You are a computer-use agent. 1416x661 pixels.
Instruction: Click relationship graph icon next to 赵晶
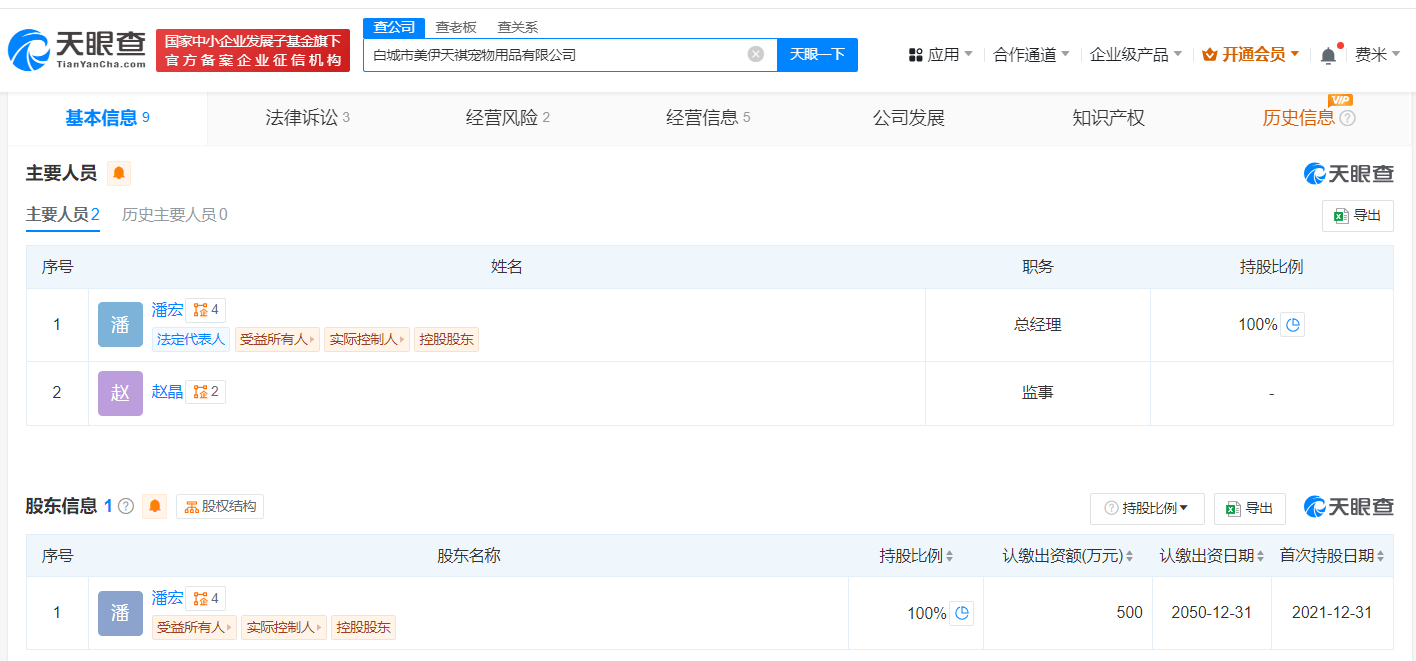point(205,392)
